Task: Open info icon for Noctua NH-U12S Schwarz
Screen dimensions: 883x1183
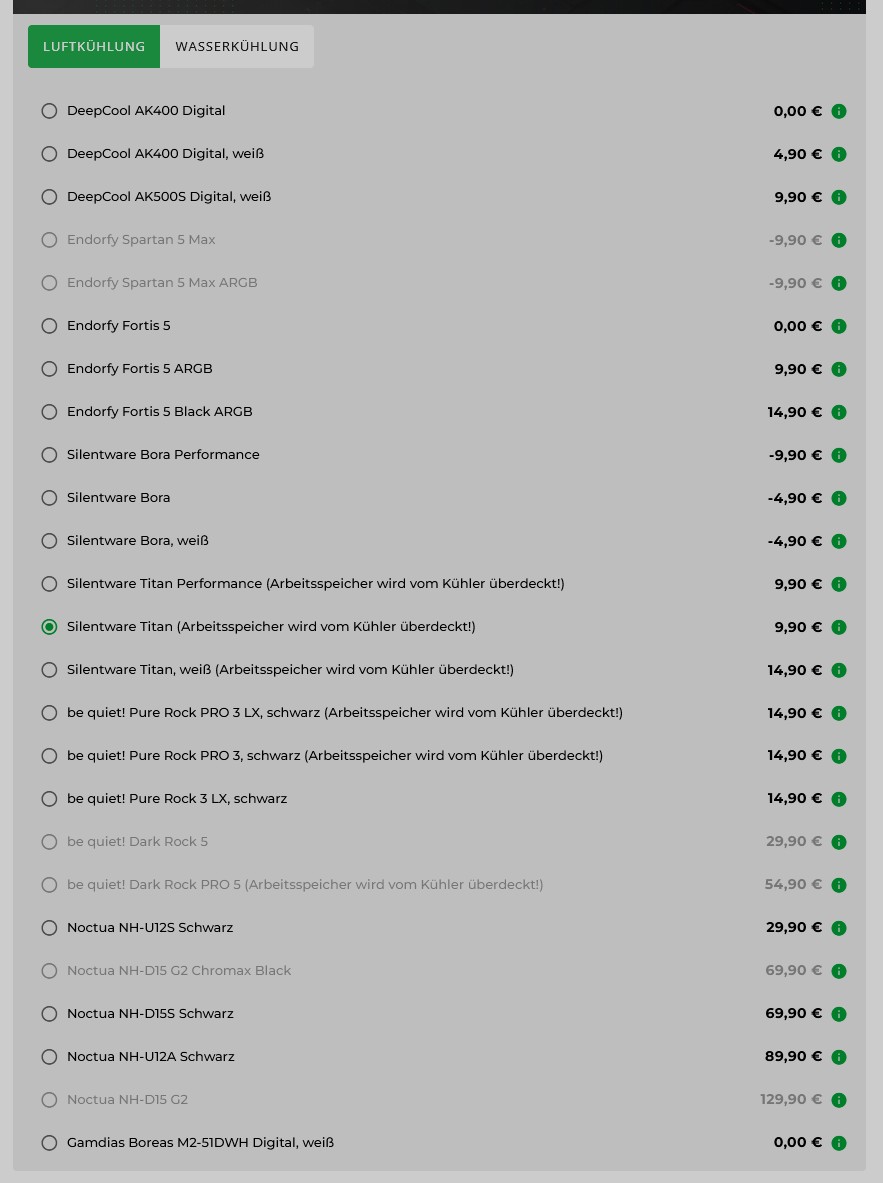Action: pos(839,928)
